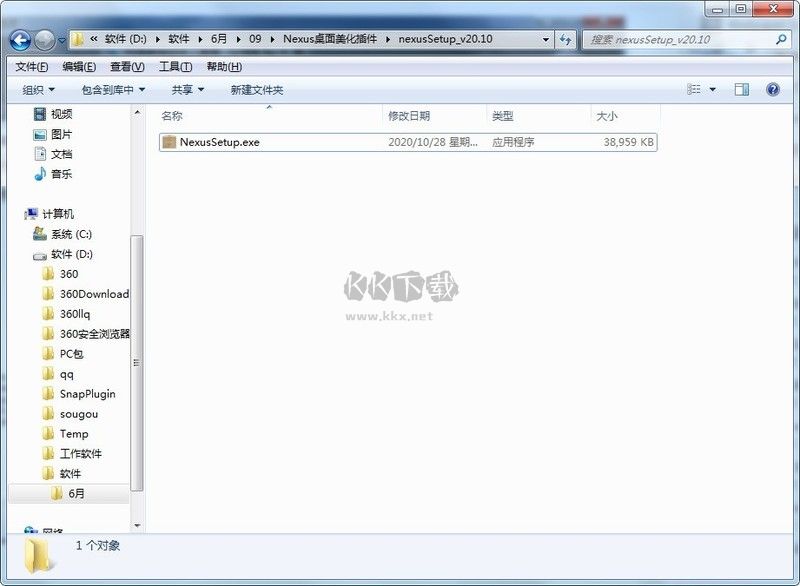Open the 共享 dropdown
This screenshot has height=586, width=800.
pyautogui.click(x=188, y=90)
